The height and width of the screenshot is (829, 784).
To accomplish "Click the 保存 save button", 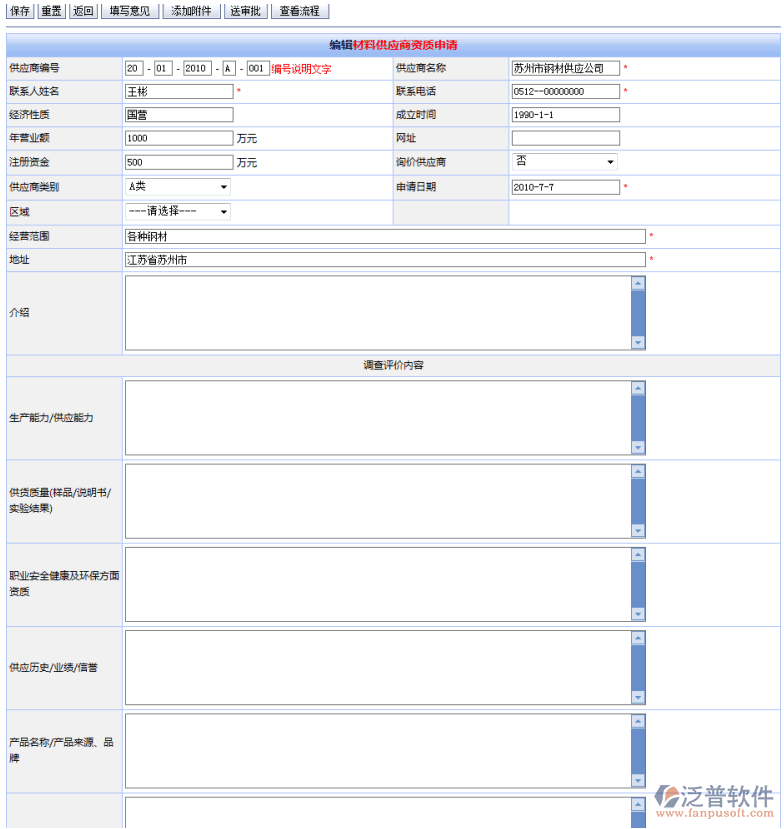I will [x=19, y=11].
